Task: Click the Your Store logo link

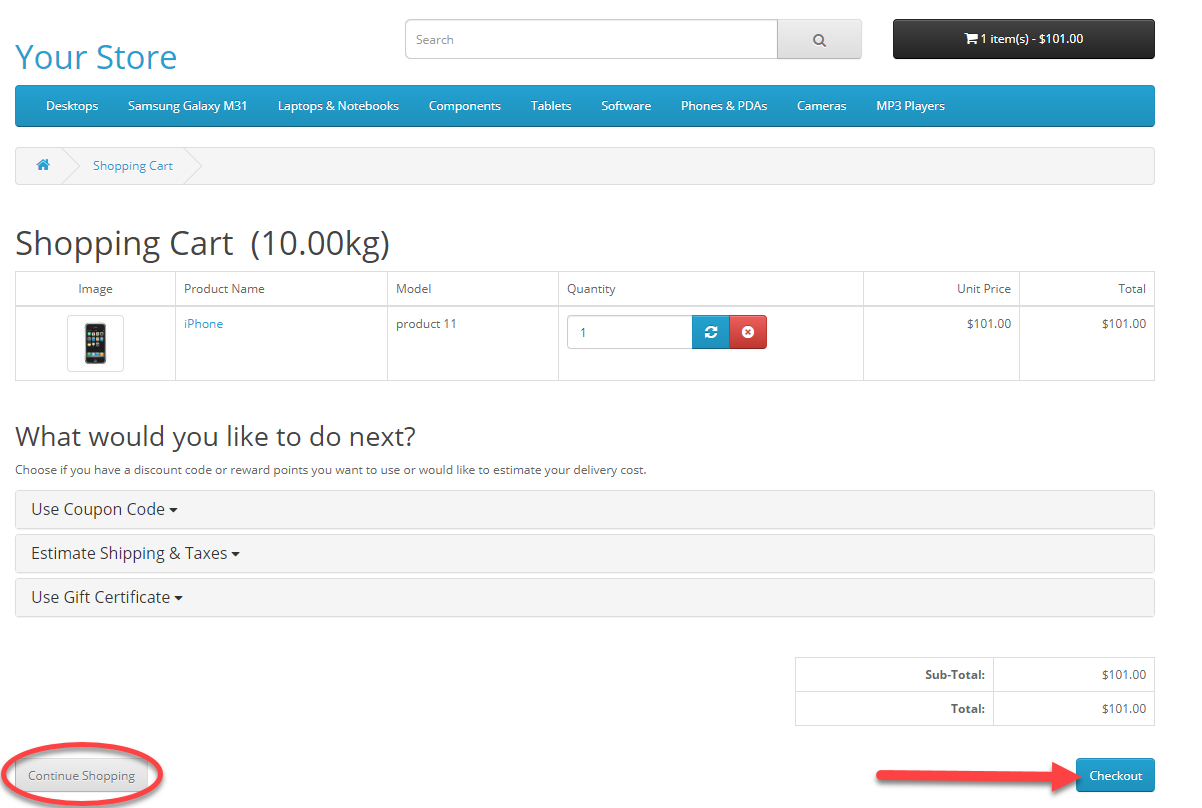Action: (96, 57)
